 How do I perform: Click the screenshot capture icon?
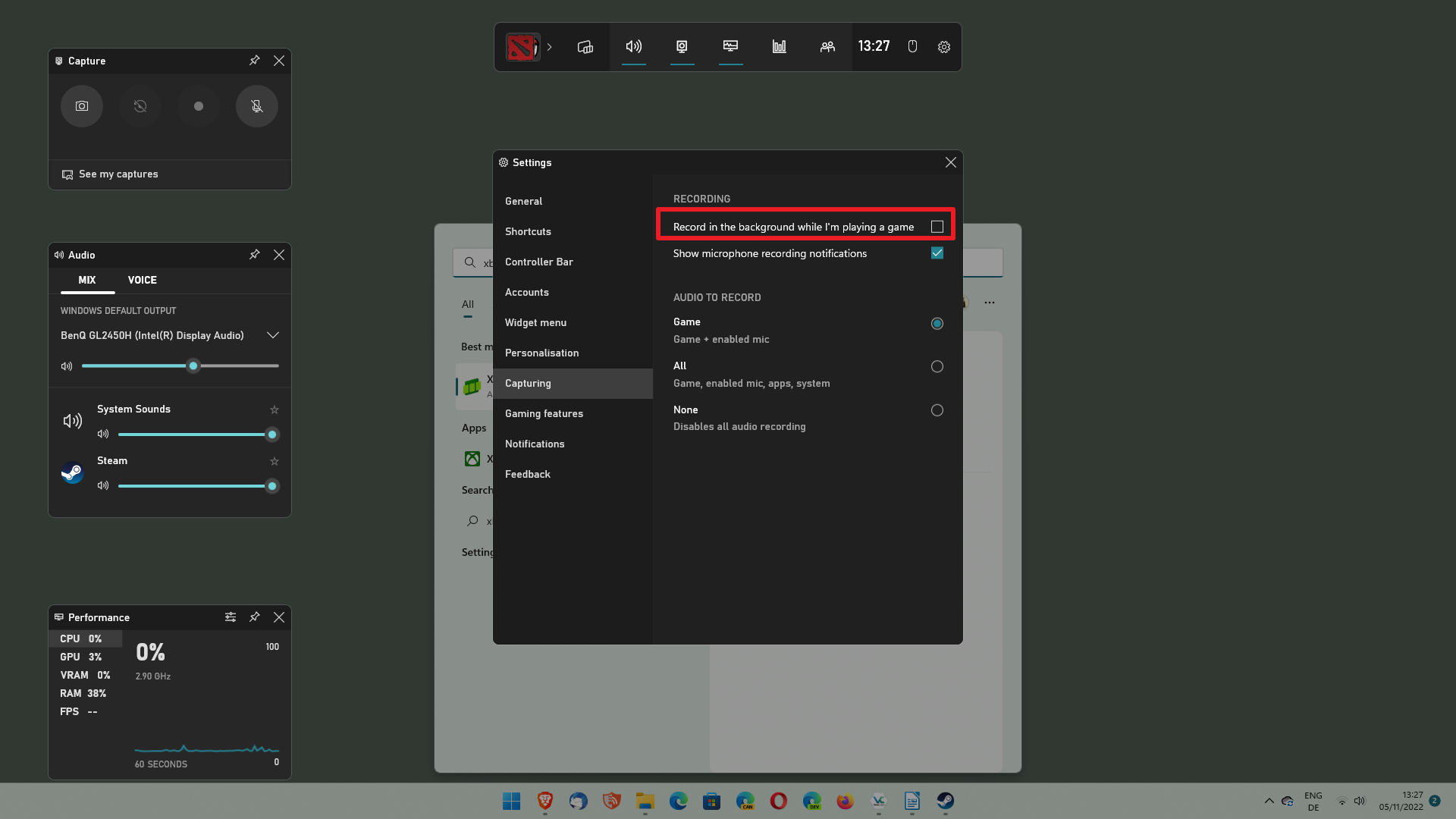pos(82,106)
